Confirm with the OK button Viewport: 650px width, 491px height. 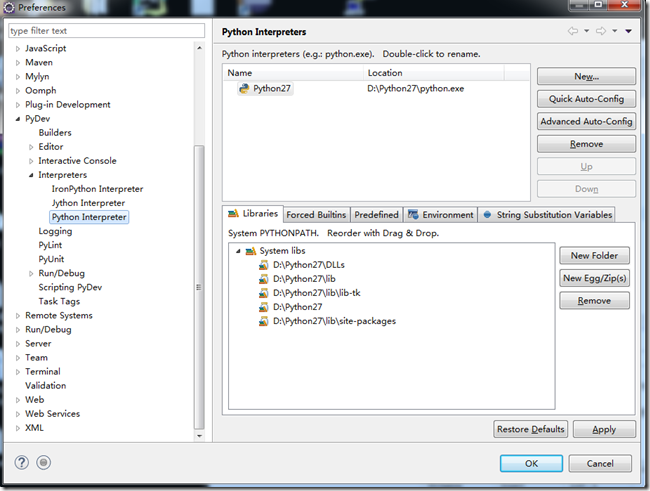click(x=531, y=463)
